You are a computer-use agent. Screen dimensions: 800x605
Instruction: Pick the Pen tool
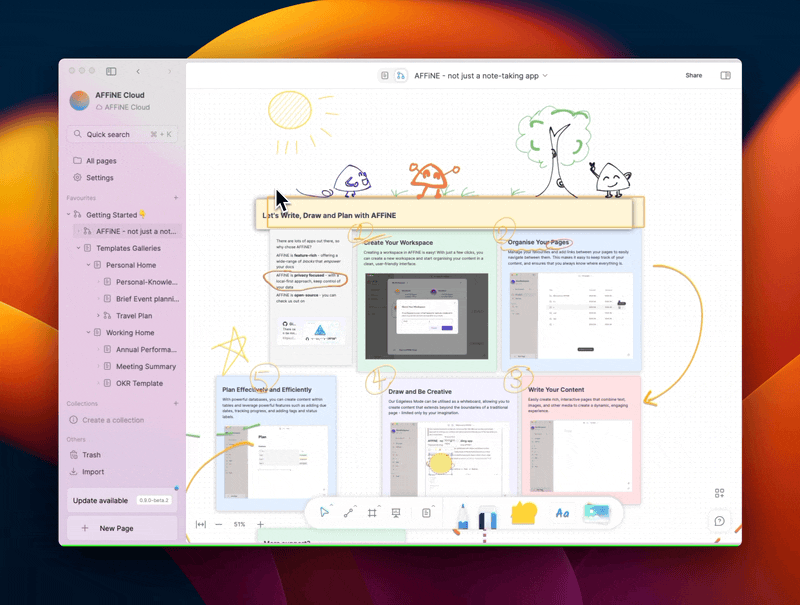coord(462,516)
